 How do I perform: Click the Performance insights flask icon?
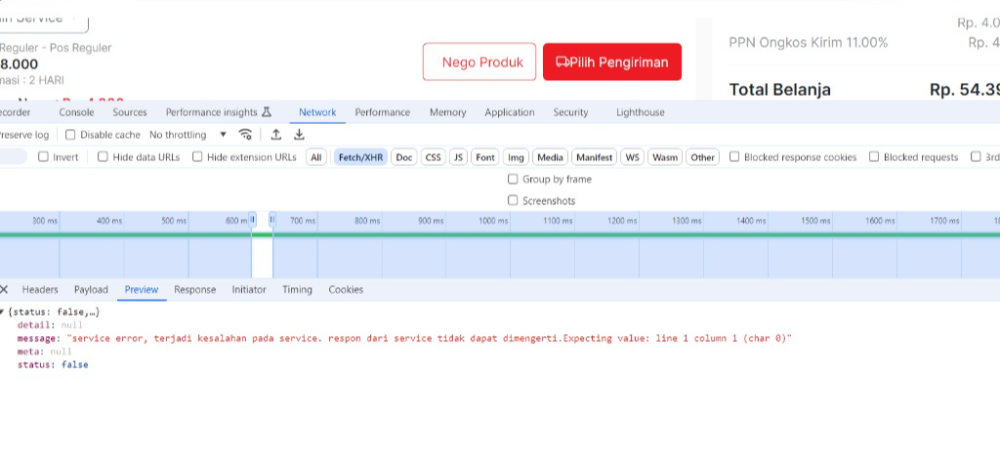[267, 112]
